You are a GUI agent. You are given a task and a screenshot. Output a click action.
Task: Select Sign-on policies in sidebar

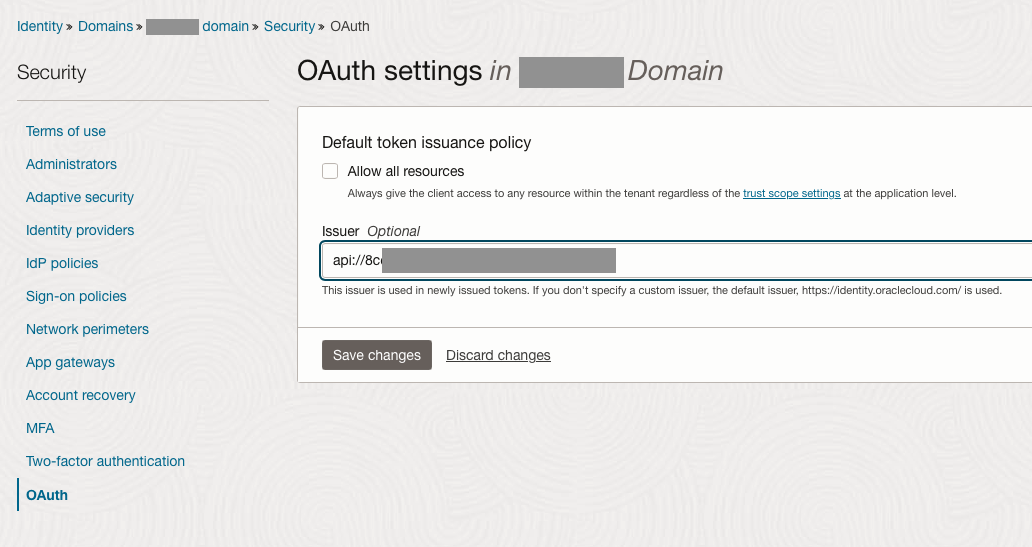tap(76, 296)
